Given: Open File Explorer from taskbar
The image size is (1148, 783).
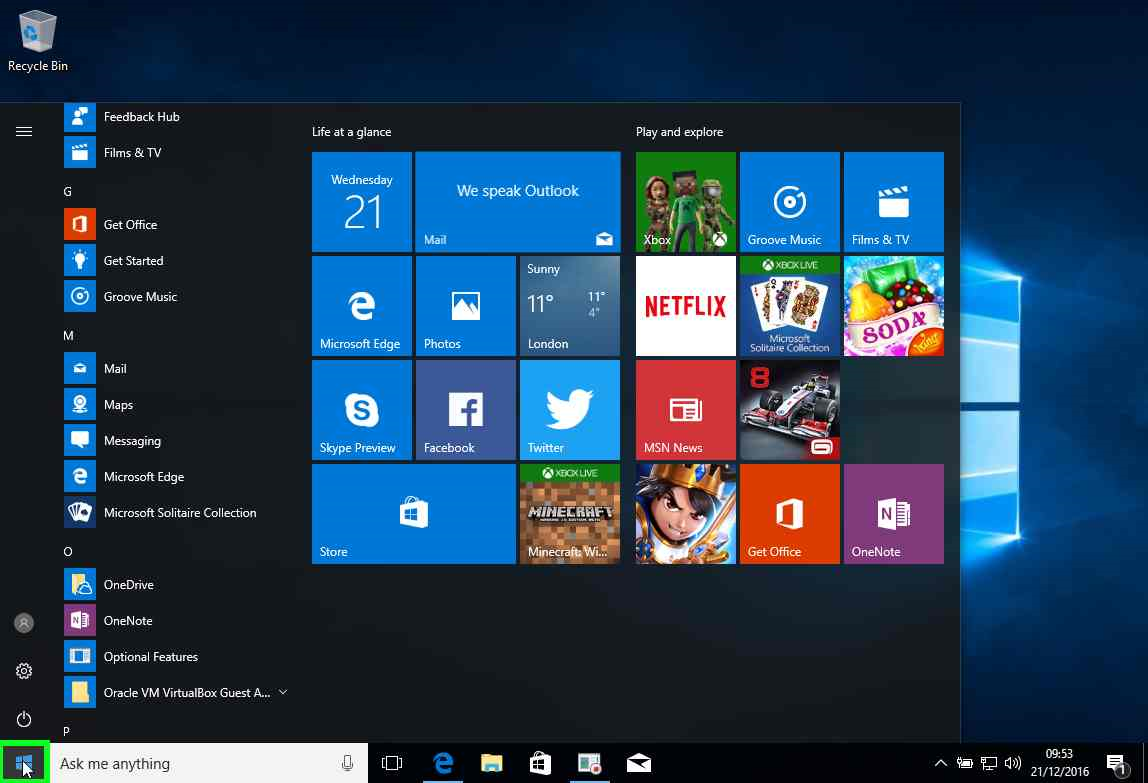Looking at the screenshot, I should pyautogui.click(x=491, y=763).
